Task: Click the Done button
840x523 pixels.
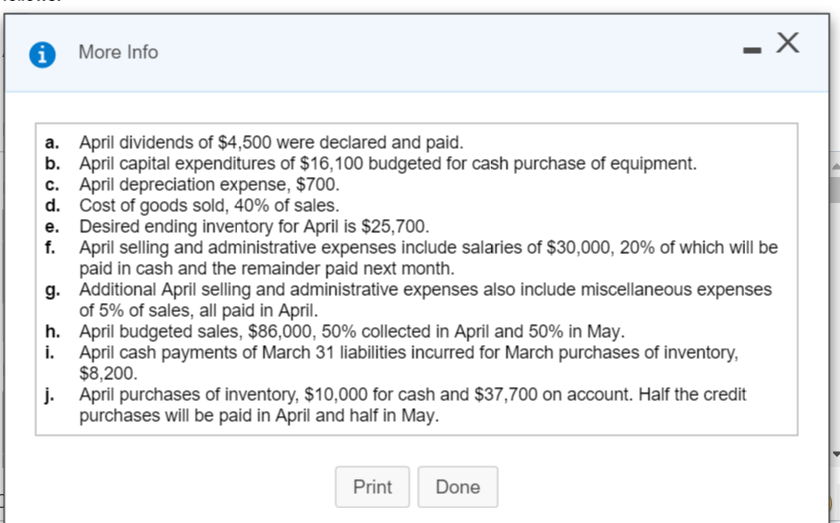Action: coord(458,487)
